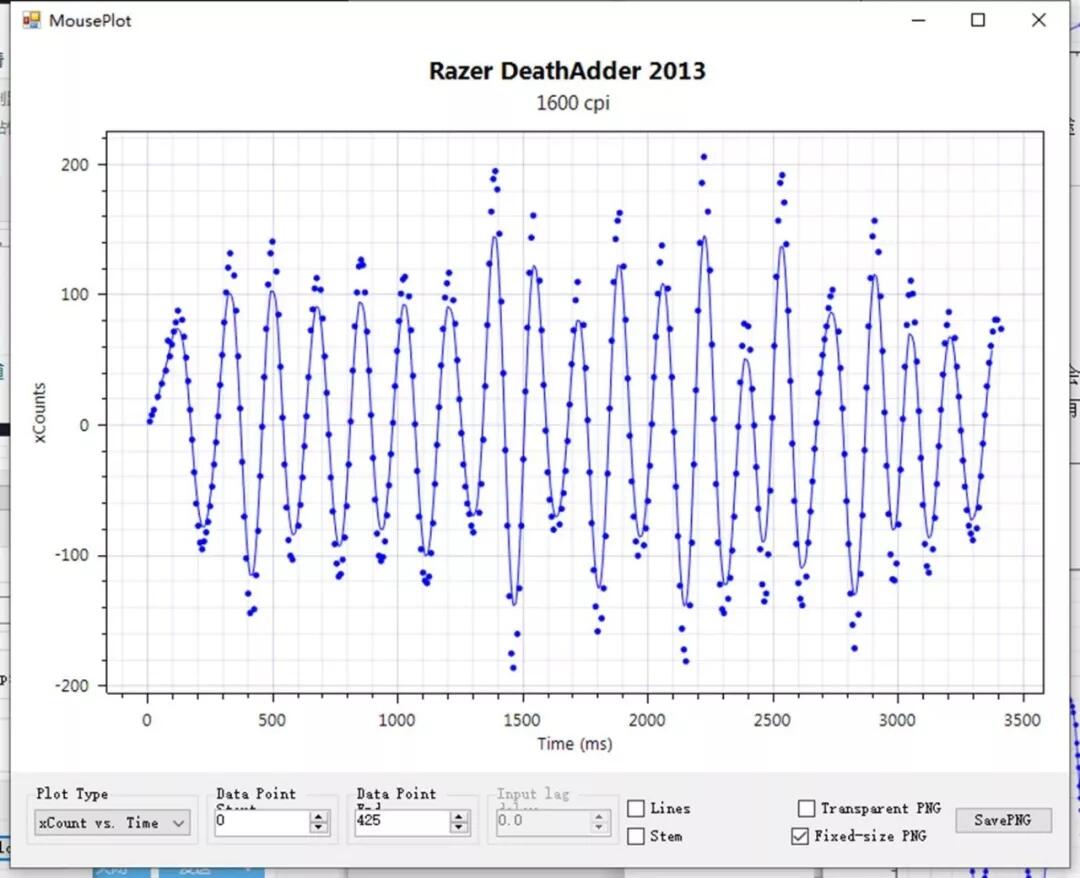
Task: Check the Transparent PNG option
Action: click(x=807, y=808)
